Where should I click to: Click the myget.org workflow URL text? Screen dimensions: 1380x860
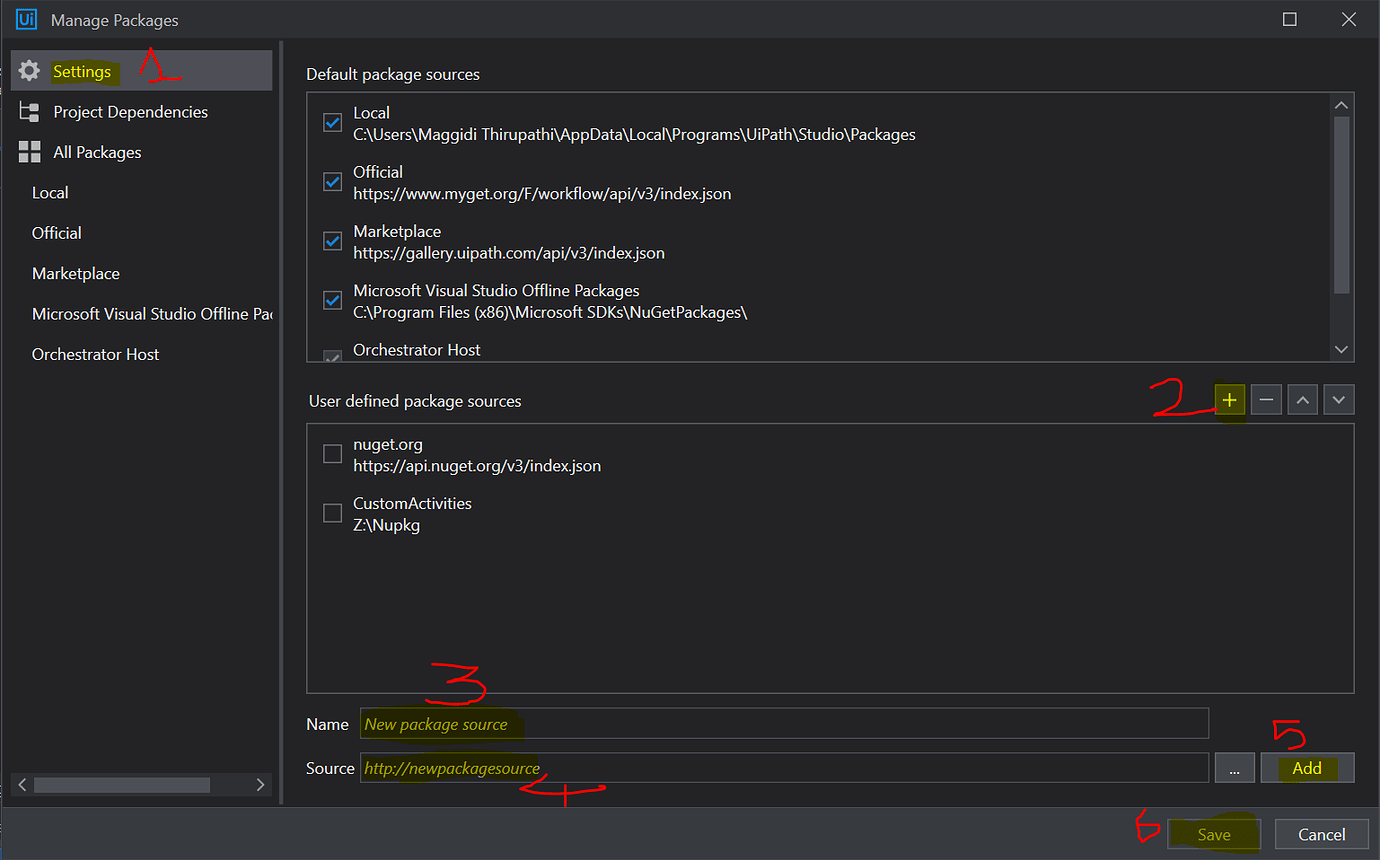click(542, 194)
